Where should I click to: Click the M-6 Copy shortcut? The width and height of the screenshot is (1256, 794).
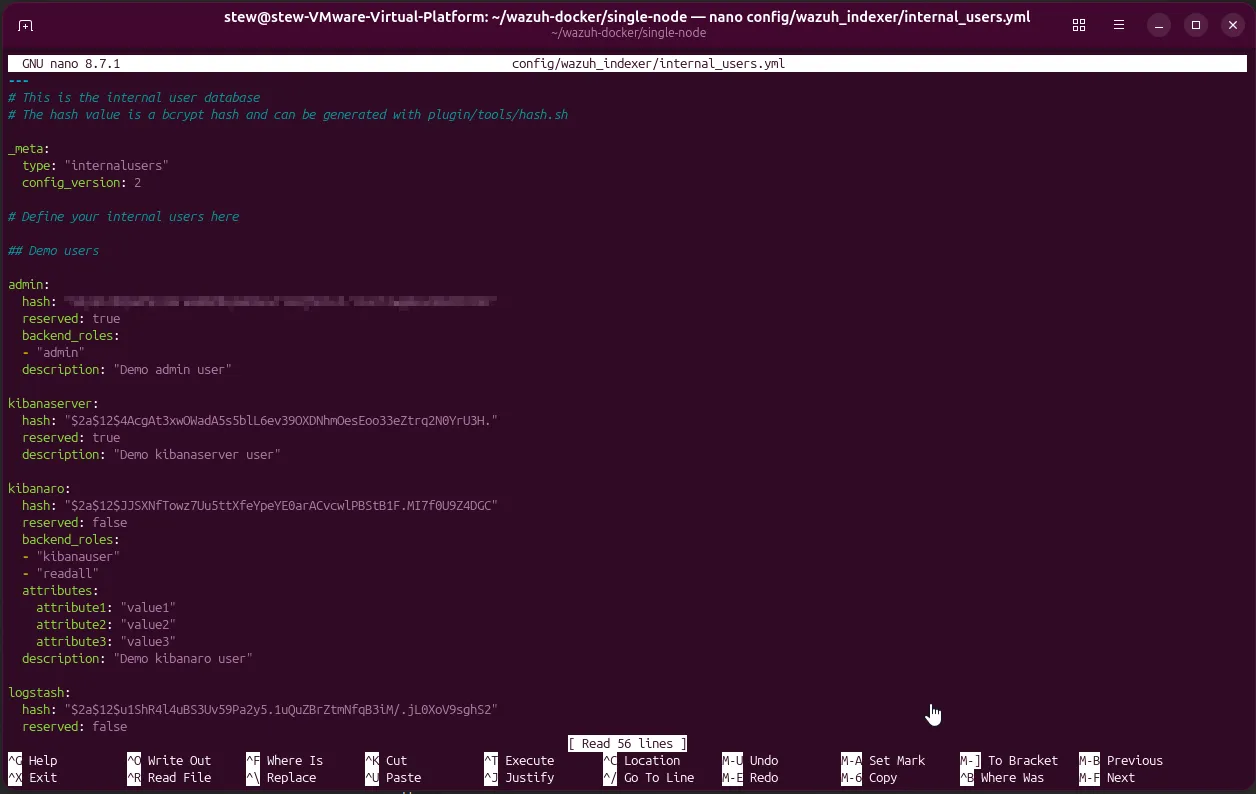pos(869,778)
